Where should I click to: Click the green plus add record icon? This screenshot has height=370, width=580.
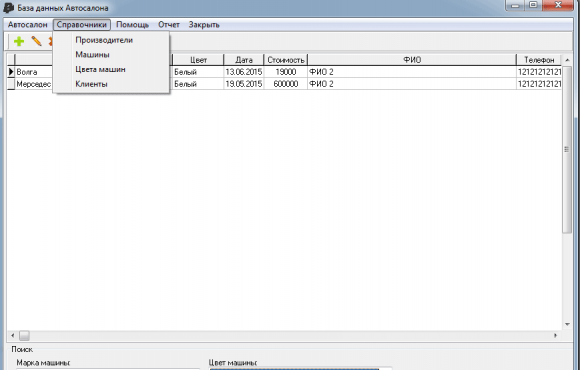19,41
